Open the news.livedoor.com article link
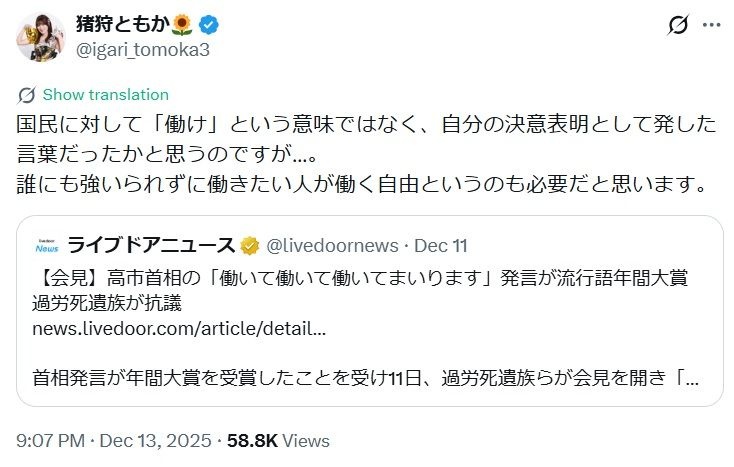The image size is (734, 467). click(x=180, y=328)
